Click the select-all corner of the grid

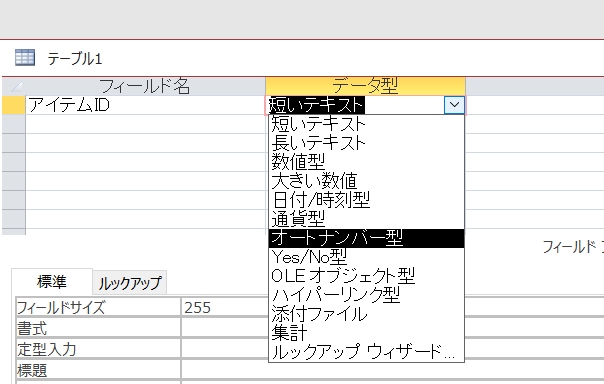point(14,86)
